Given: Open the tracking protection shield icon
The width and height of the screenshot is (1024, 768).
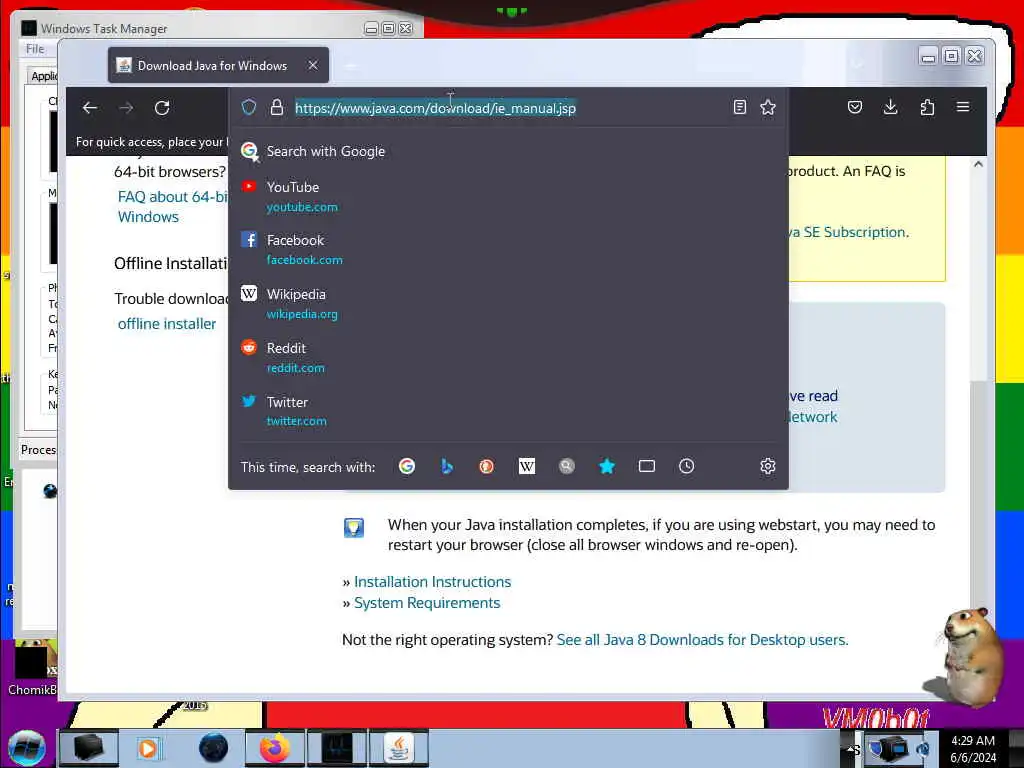Looking at the screenshot, I should point(249,107).
